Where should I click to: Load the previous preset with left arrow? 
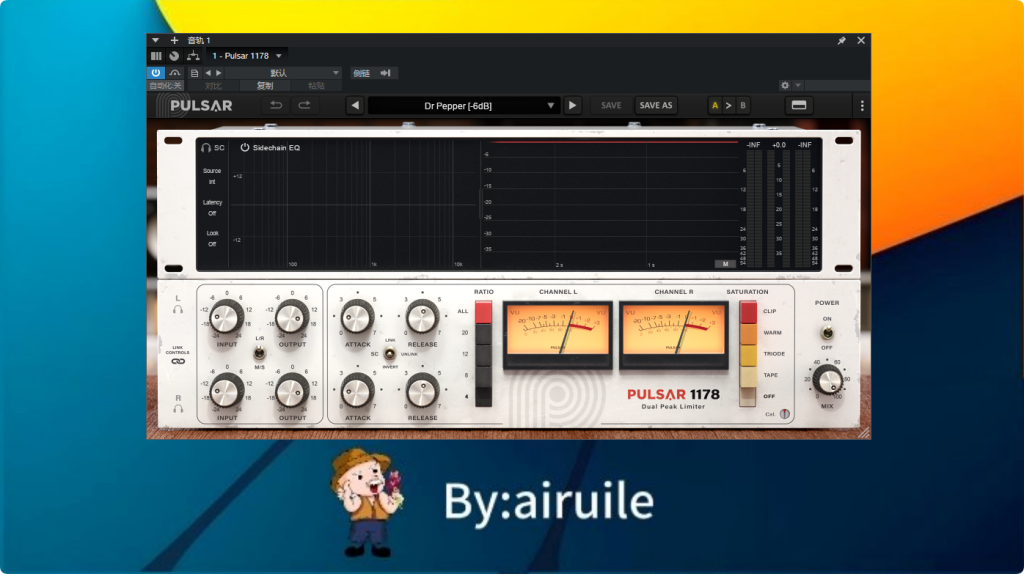(x=355, y=105)
